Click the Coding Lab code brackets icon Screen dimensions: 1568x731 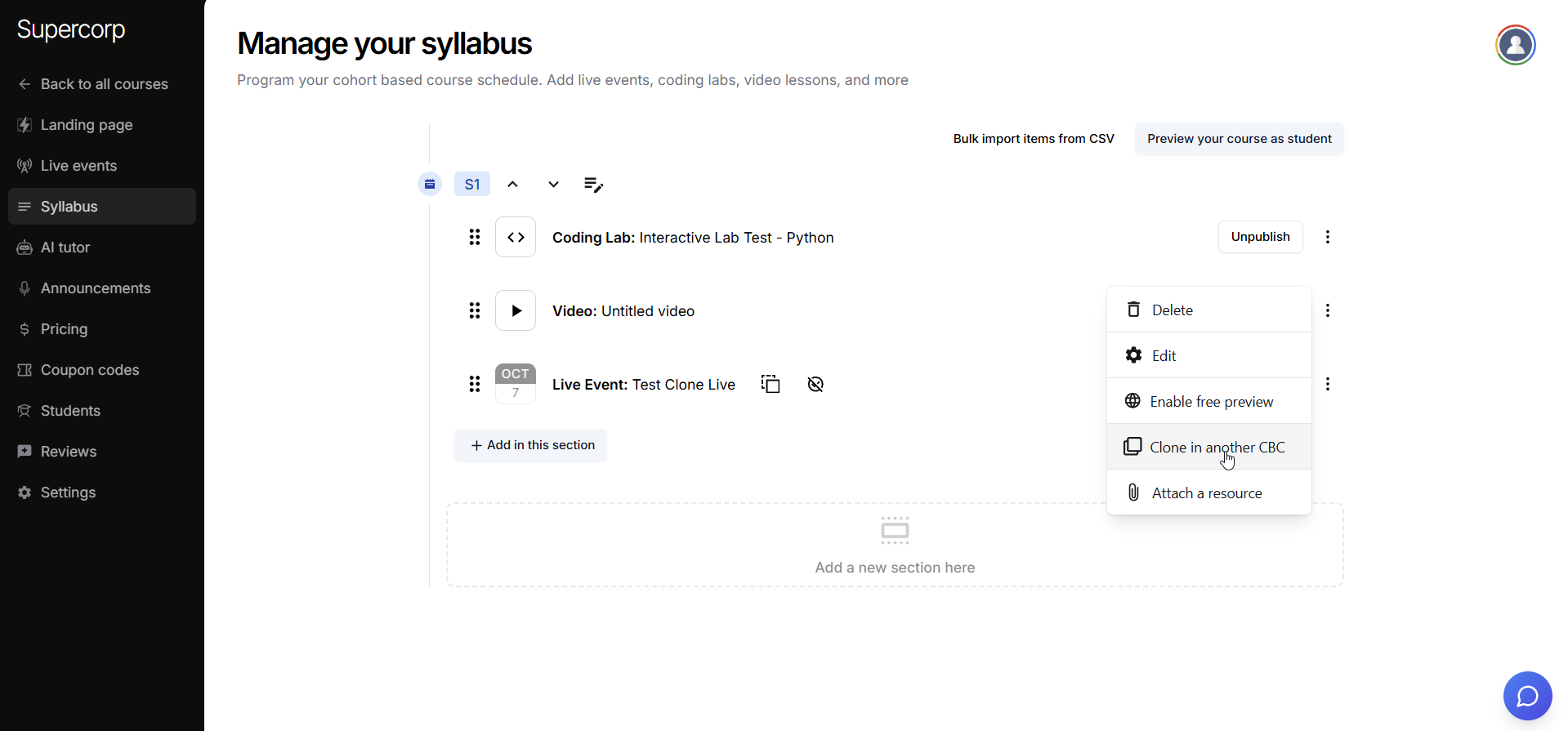pos(516,237)
